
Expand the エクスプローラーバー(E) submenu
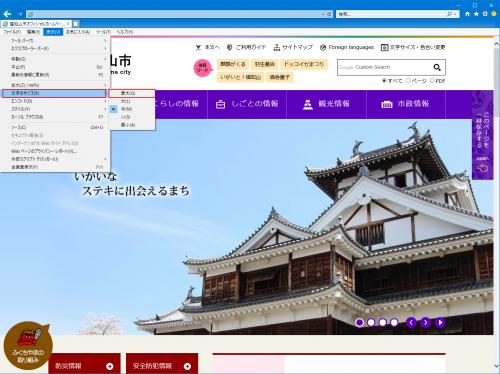point(54,49)
